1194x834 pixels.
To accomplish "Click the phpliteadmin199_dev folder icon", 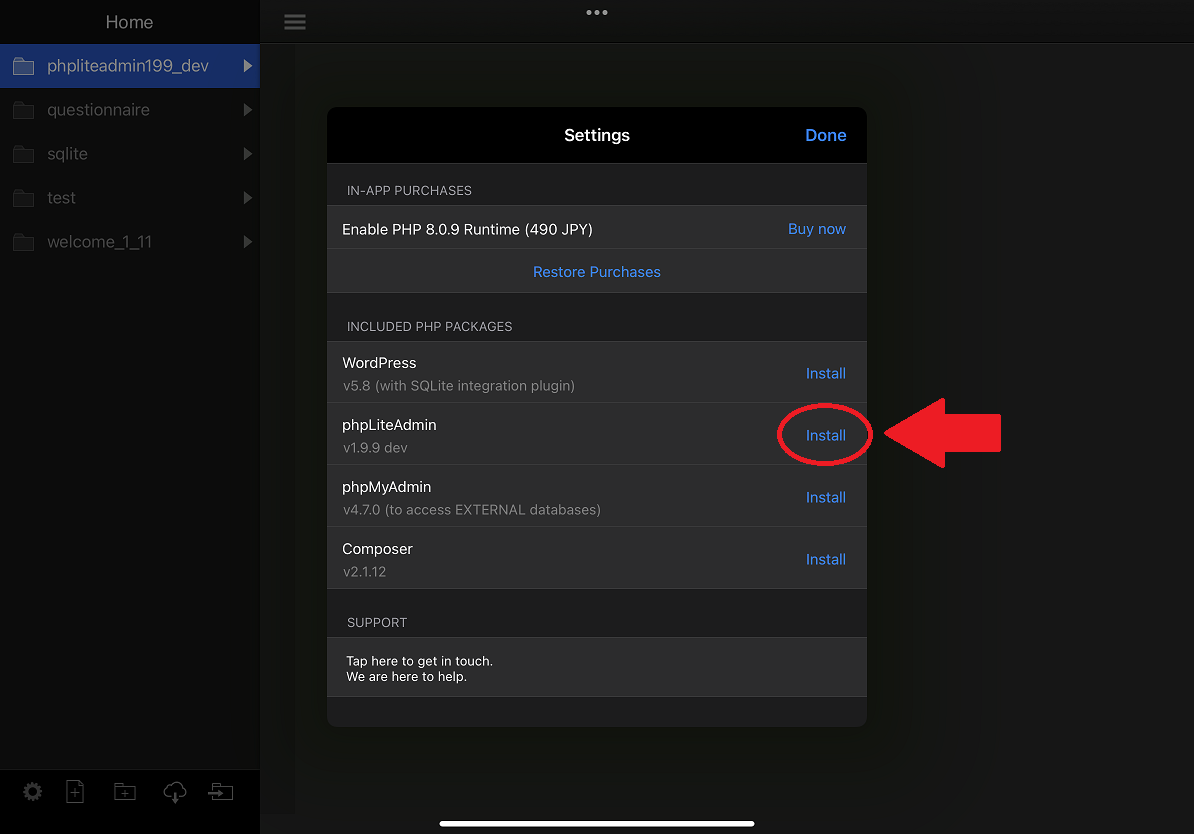I will pos(24,66).
